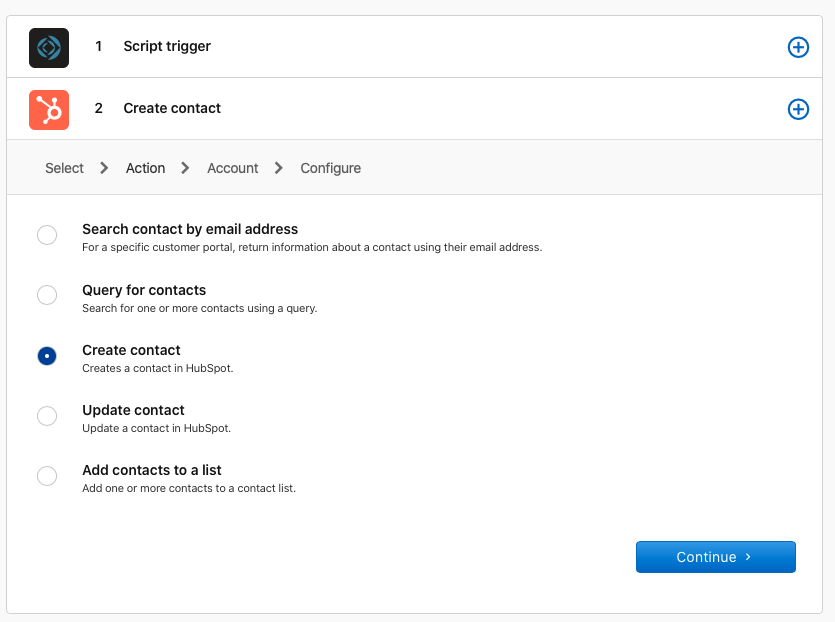
Task: Collapse the step 2 Create contact header title
Action: coord(172,108)
